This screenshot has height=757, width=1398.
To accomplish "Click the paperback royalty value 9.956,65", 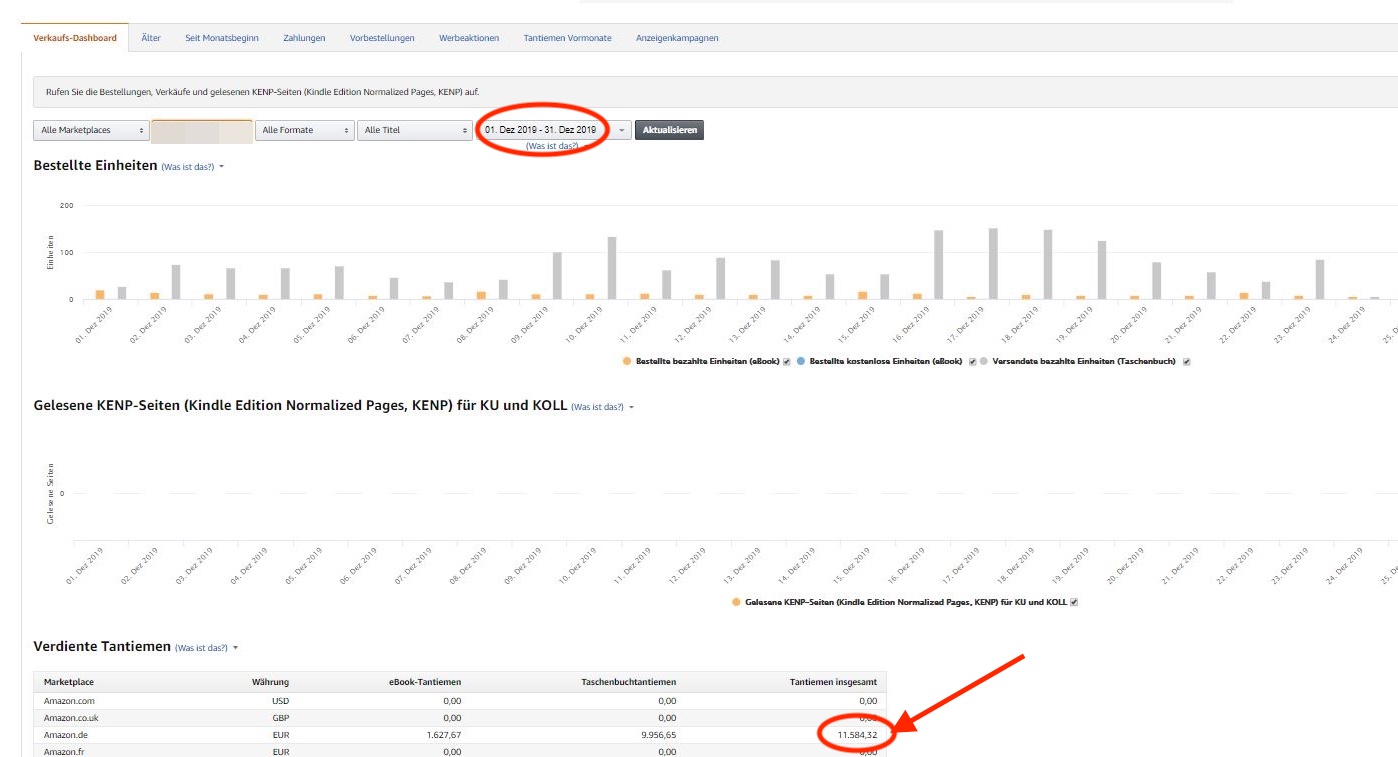I will tap(658, 735).
